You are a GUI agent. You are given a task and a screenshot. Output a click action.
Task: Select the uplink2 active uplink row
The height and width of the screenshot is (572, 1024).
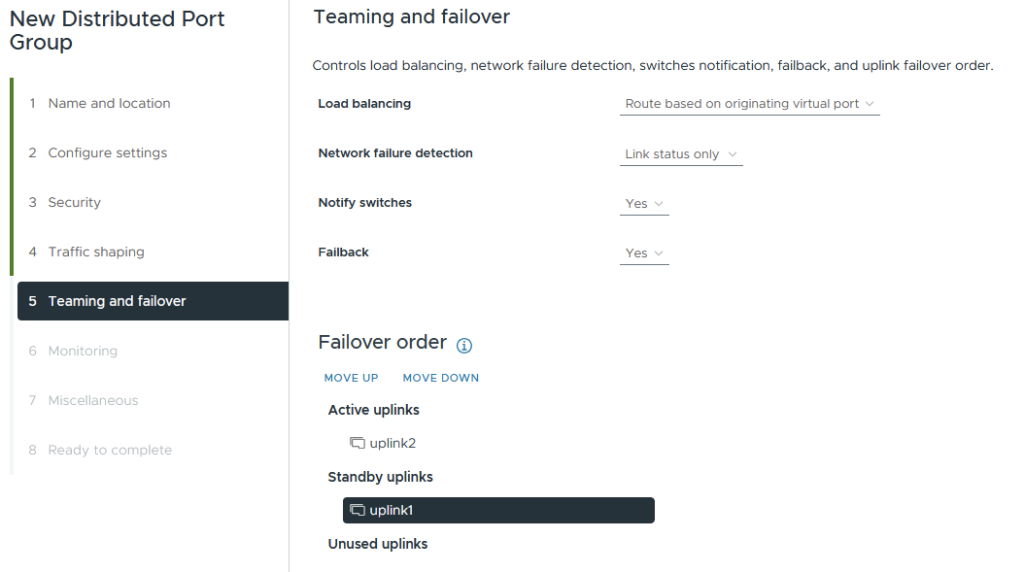[392, 443]
